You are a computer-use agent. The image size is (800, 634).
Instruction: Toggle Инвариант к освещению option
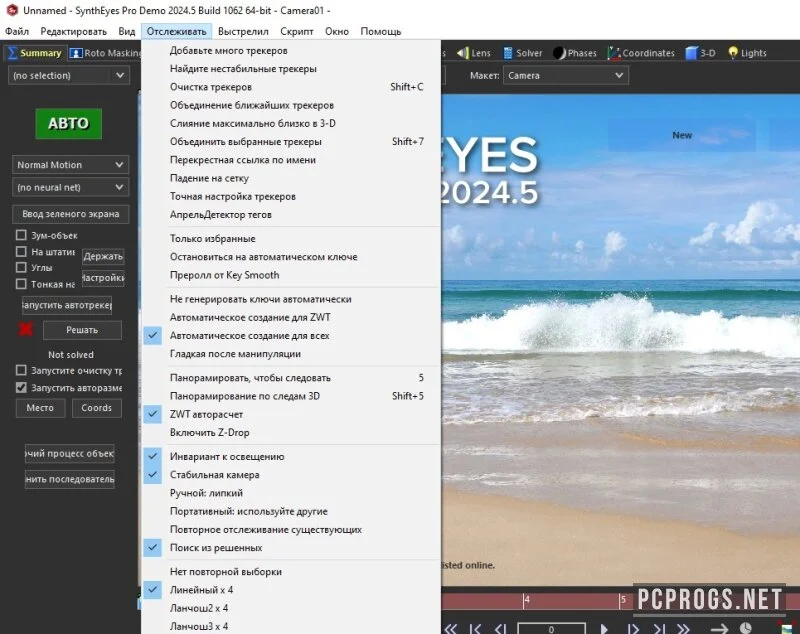[291, 457]
